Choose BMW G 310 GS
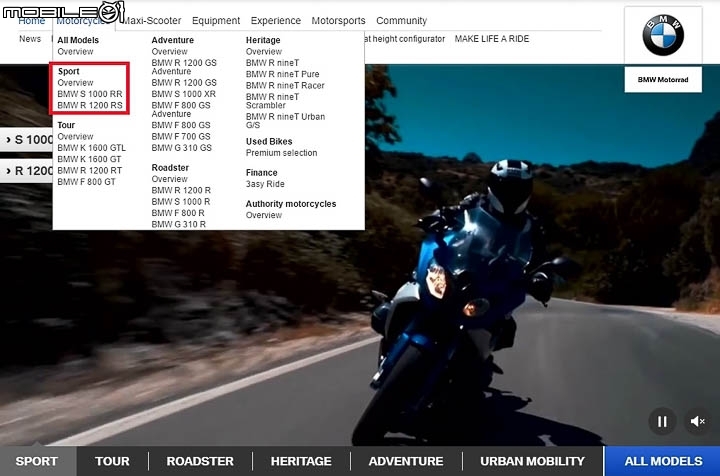Screen dimensions: 720x476 click(x=181, y=148)
